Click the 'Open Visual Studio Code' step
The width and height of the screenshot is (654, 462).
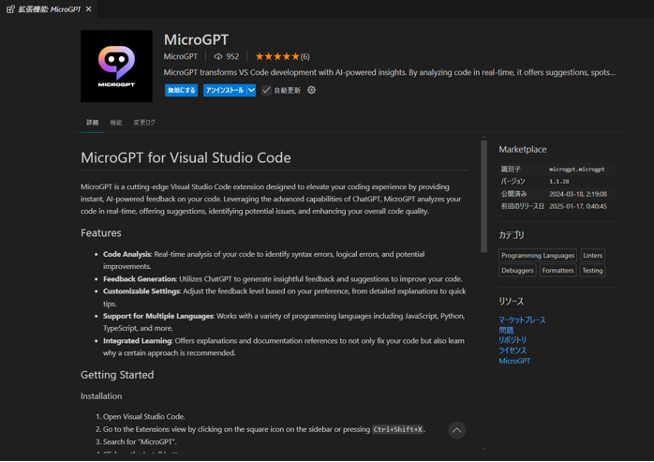click(x=144, y=417)
